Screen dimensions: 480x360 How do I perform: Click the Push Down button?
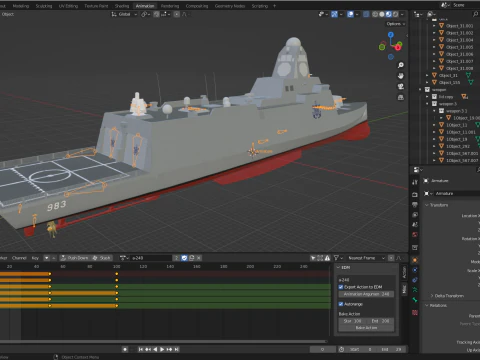pyautogui.click(x=75, y=258)
